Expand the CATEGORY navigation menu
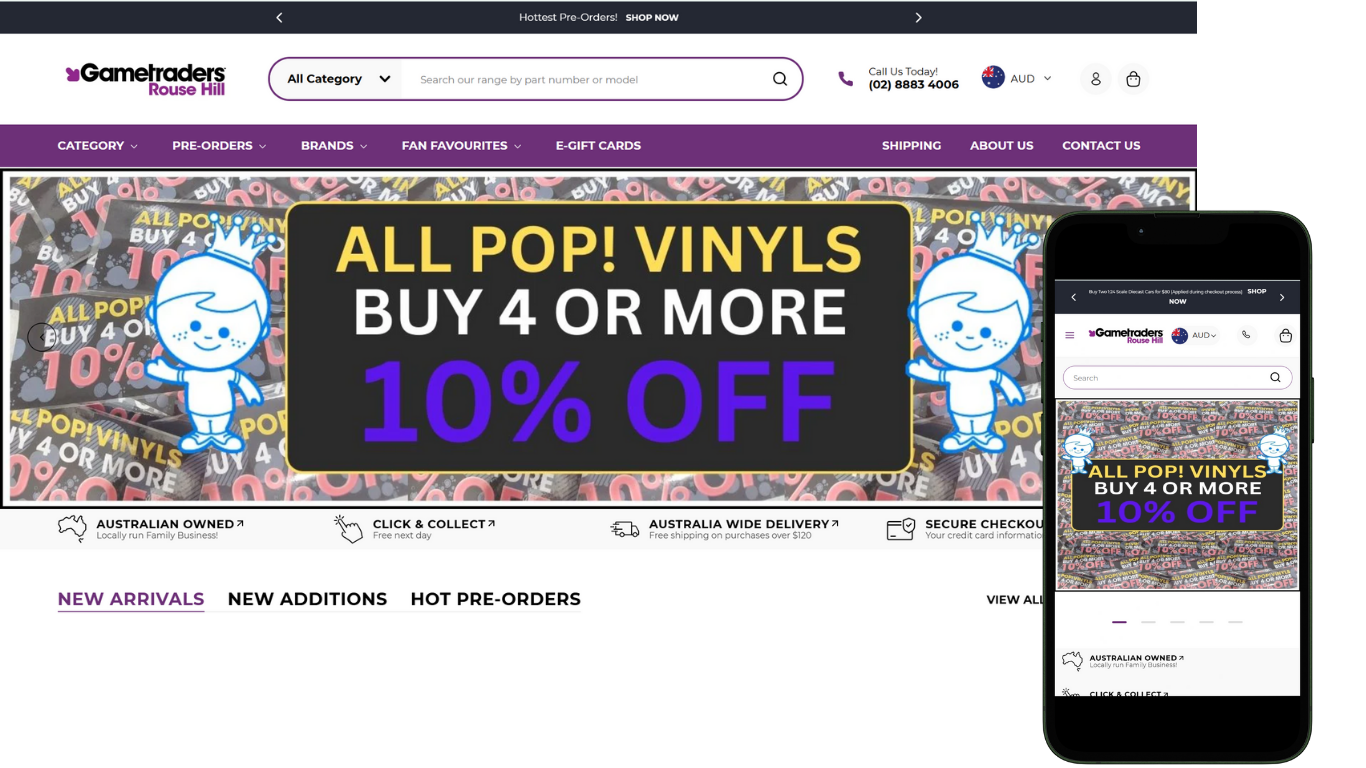 point(97,146)
